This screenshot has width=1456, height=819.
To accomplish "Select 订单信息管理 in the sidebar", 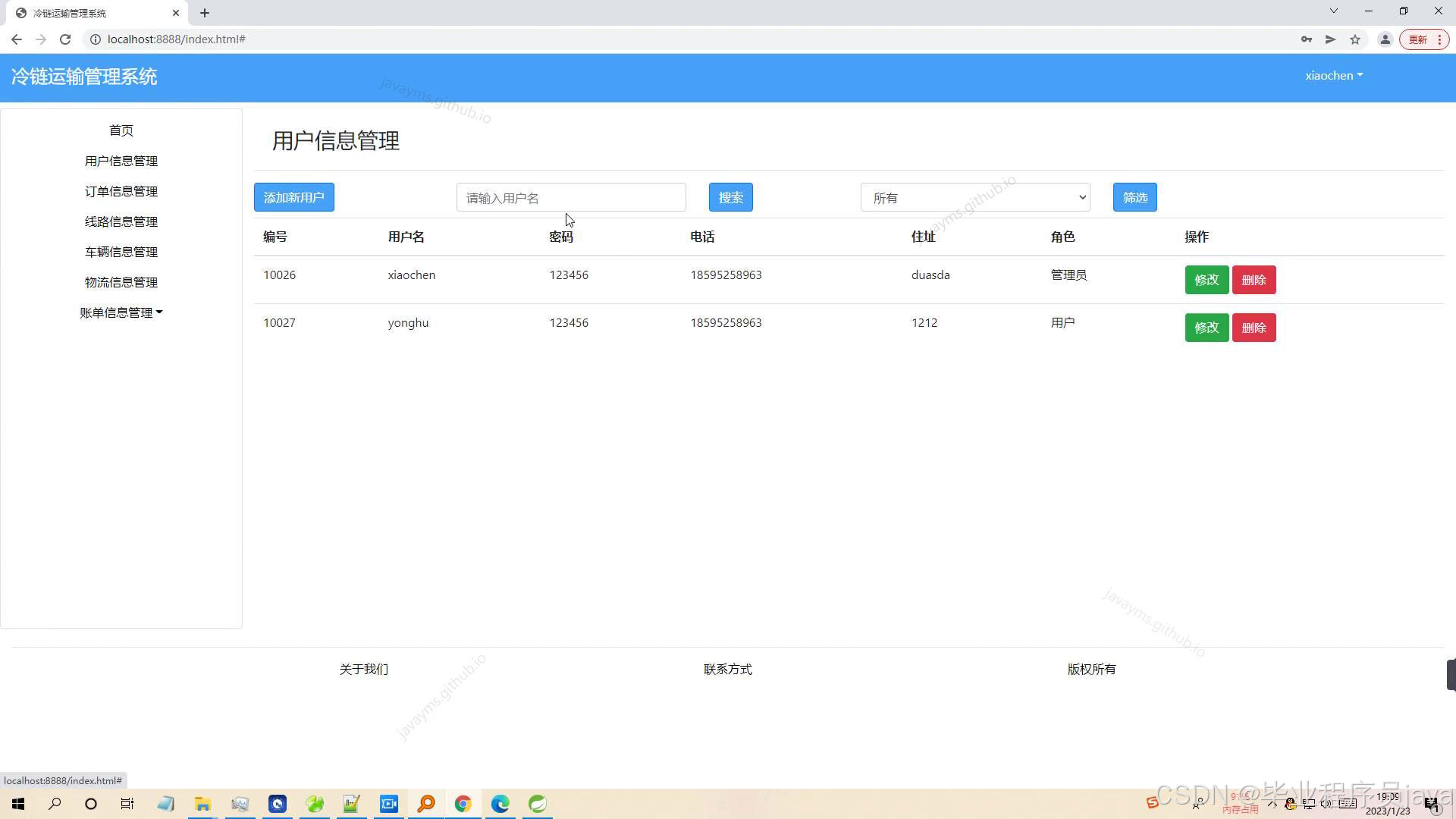I will point(121,191).
